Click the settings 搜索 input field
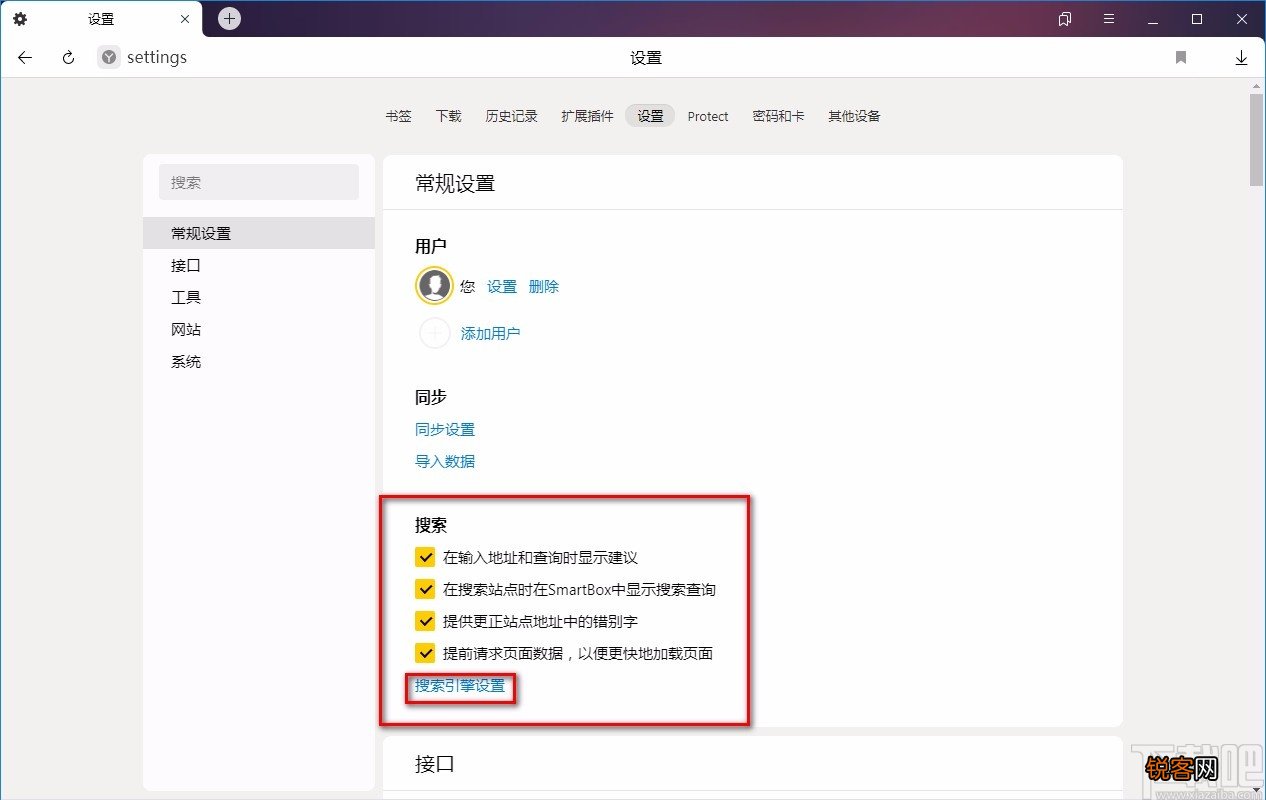Image resolution: width=1266 pixels, height=800 pixels. coord(259,182)
